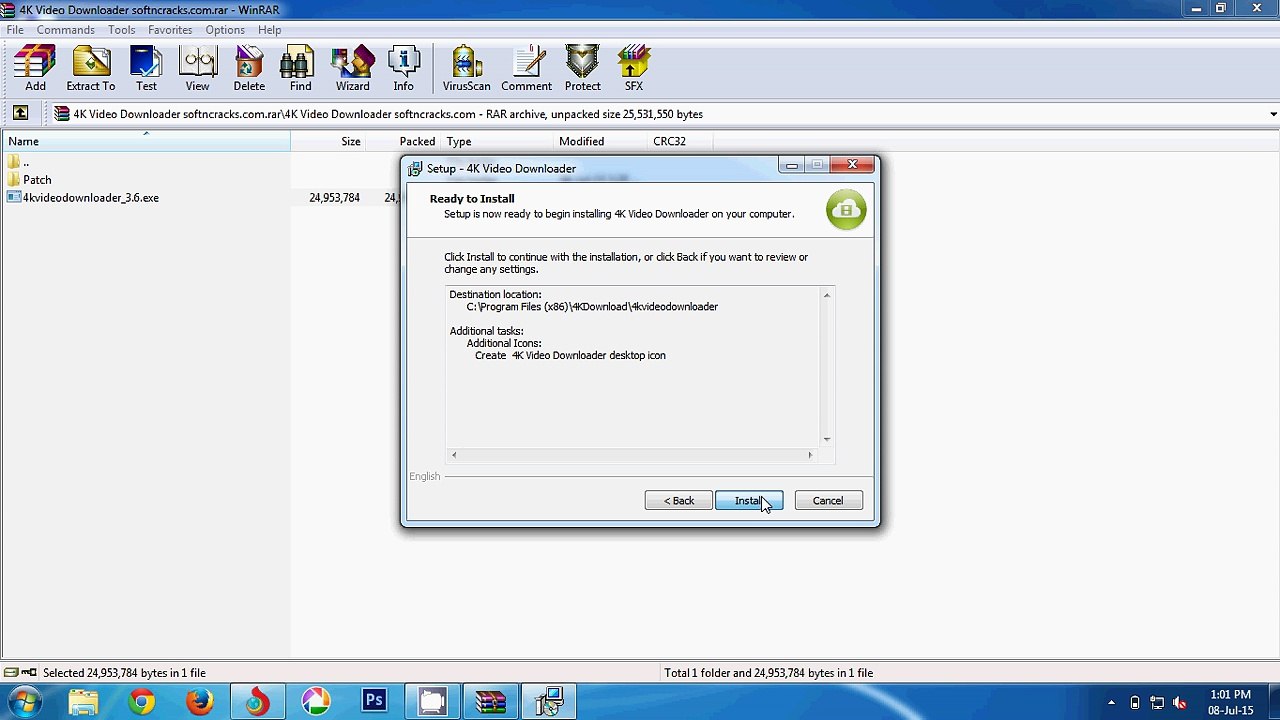
Task: Open the Options menu
Action: pyautogui.click(x=225, y=30)
